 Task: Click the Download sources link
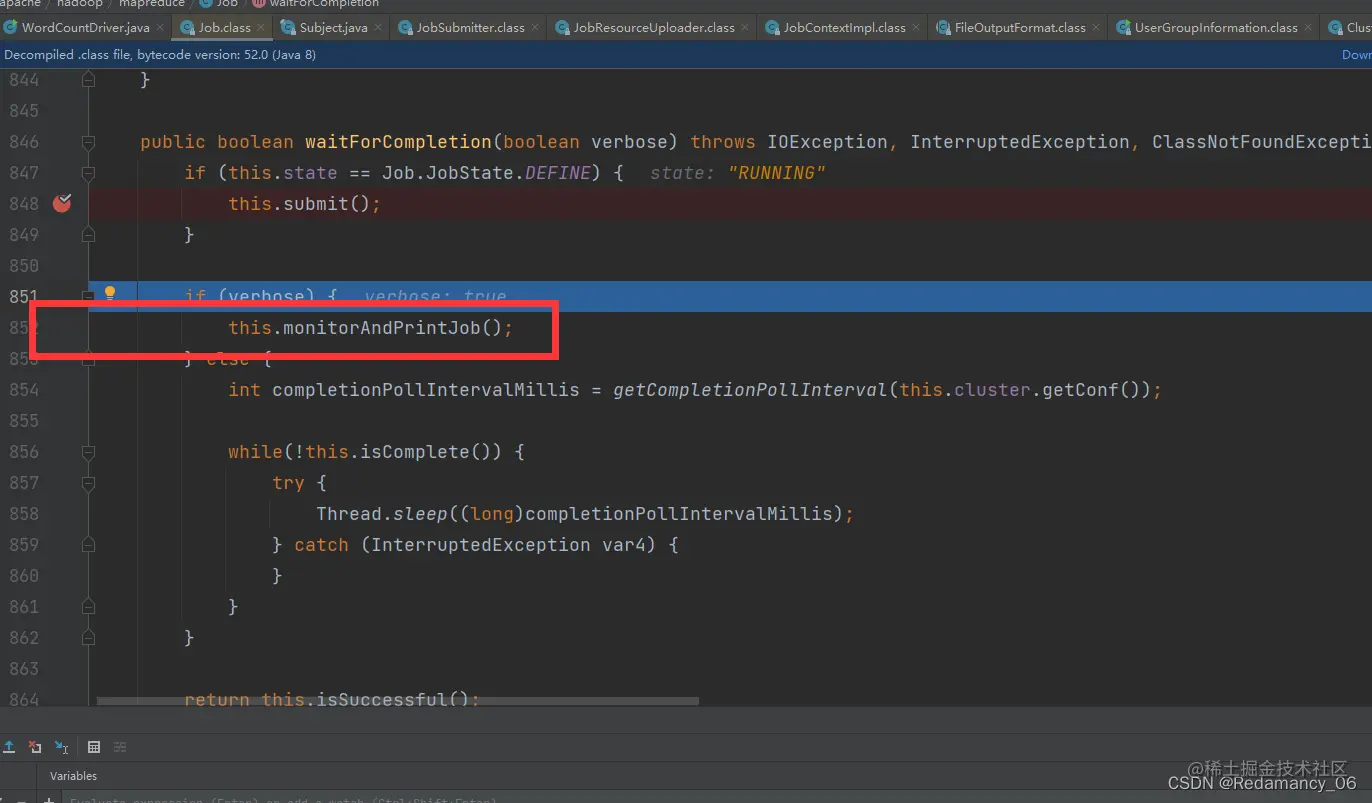tap(1356, 55)
